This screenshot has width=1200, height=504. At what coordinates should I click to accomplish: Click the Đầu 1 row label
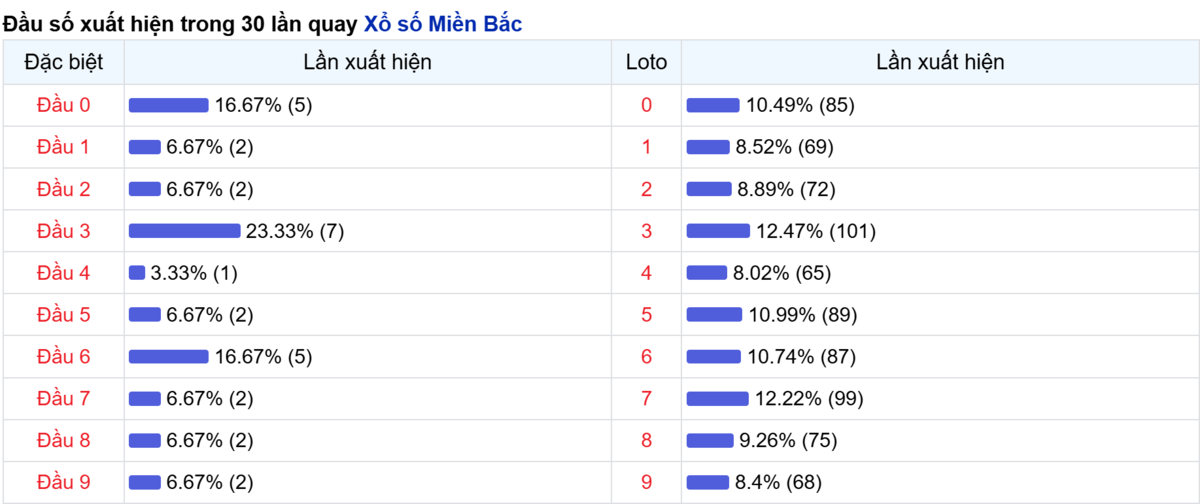[63, 147]
